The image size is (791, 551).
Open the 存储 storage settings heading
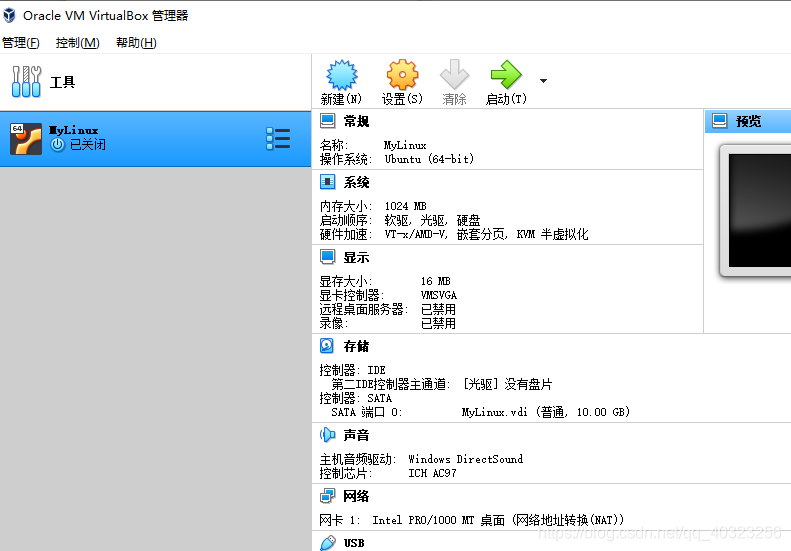357,346
